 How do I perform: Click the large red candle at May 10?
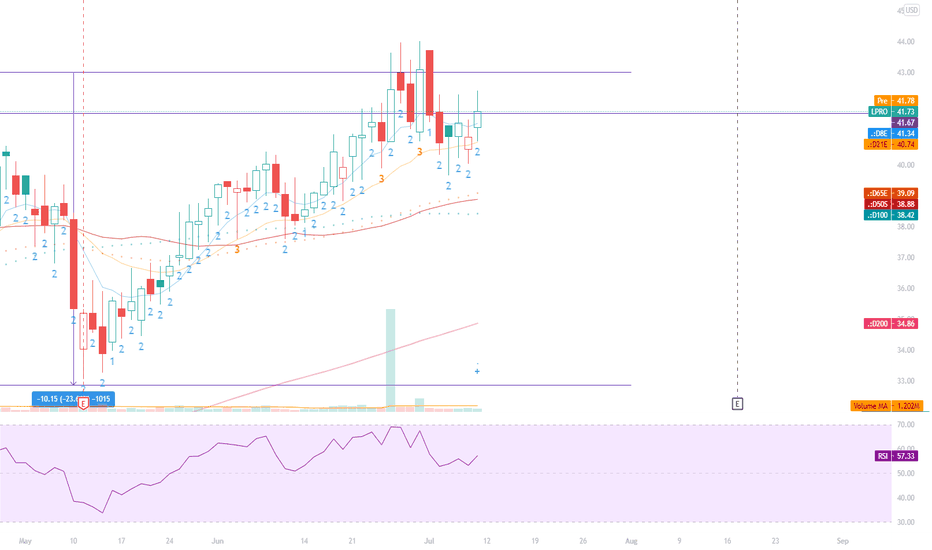(74, 264)
